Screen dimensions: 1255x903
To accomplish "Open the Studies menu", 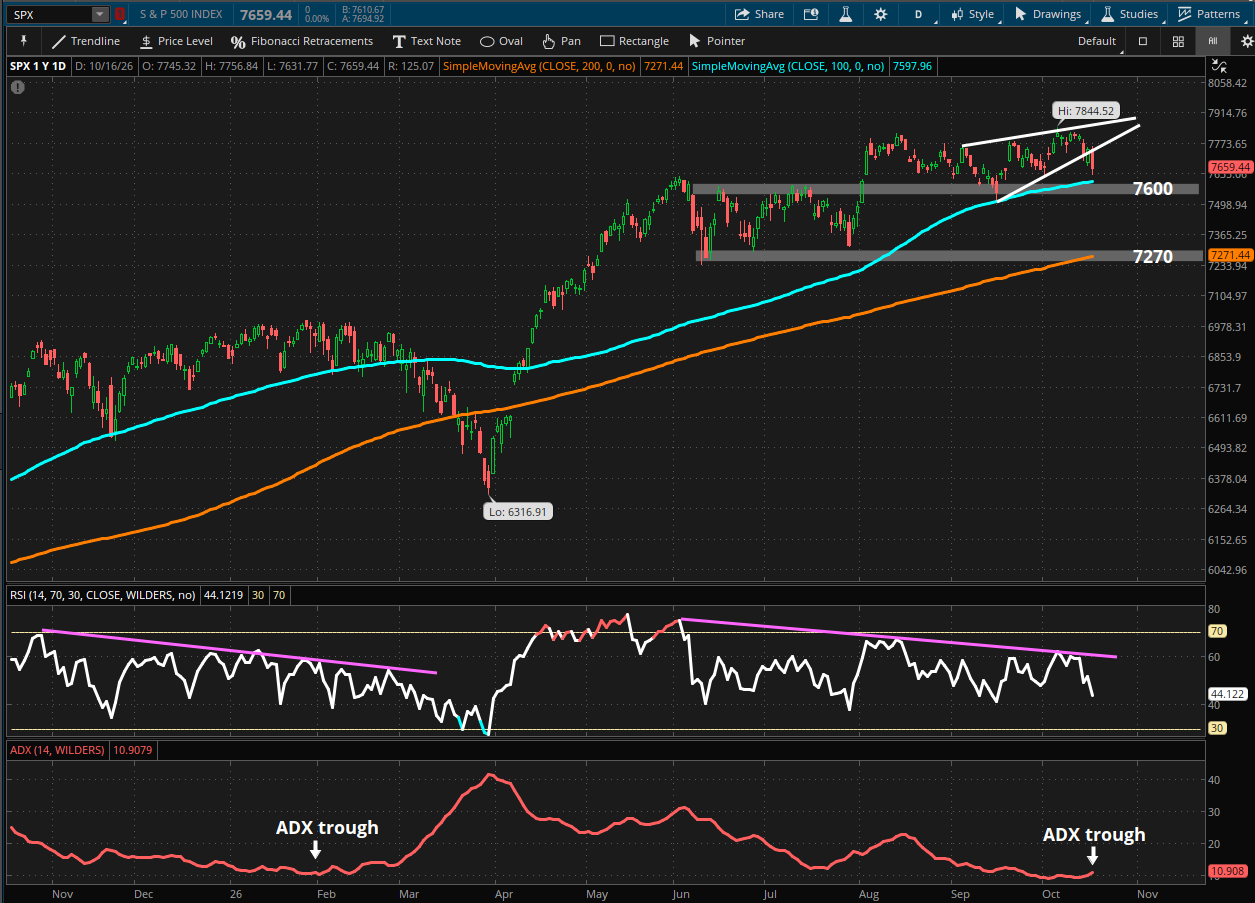I will [x=1130, y=14].
